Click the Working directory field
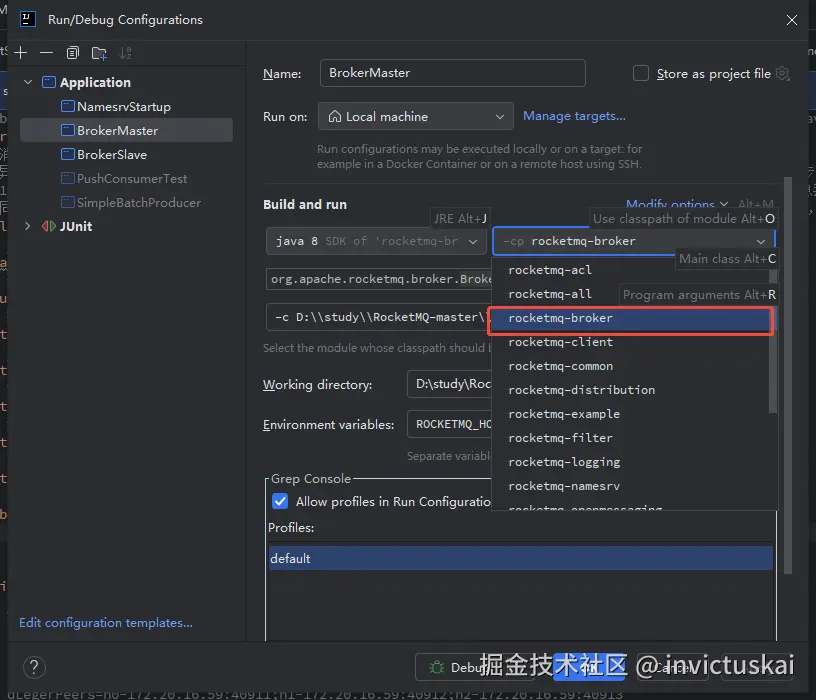The height and width of the screenshot is (700, 816). pyautogui.click(x=450, y=384)
